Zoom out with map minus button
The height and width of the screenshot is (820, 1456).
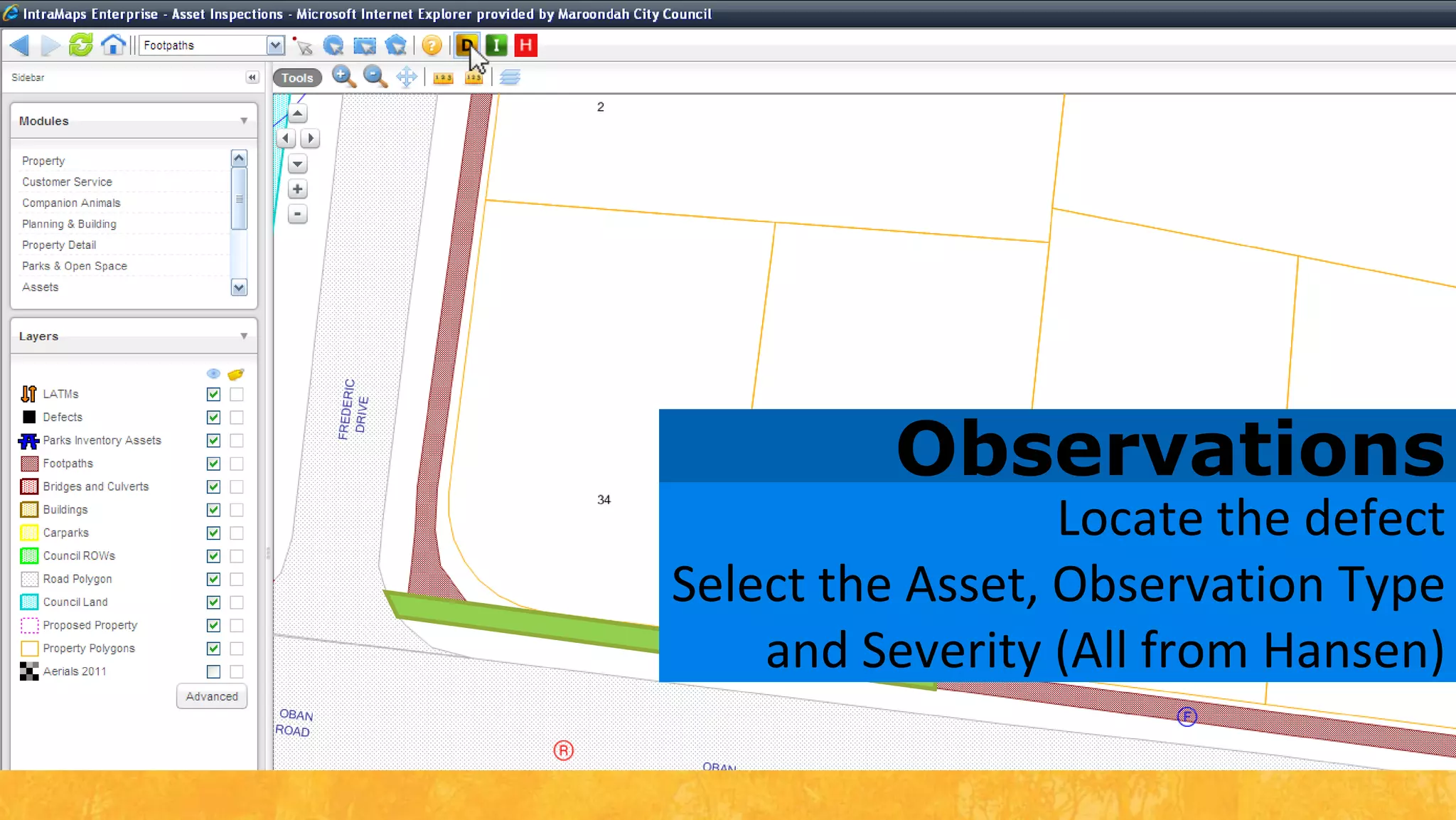pyautogui.click(x=298, y=214)
